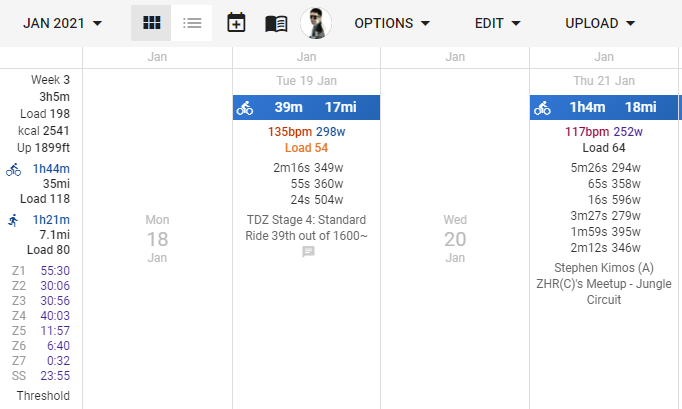Screen dimensions: 682x409
Task: Click the weekly cycling summary bike icon
Action: click(13, 170)
